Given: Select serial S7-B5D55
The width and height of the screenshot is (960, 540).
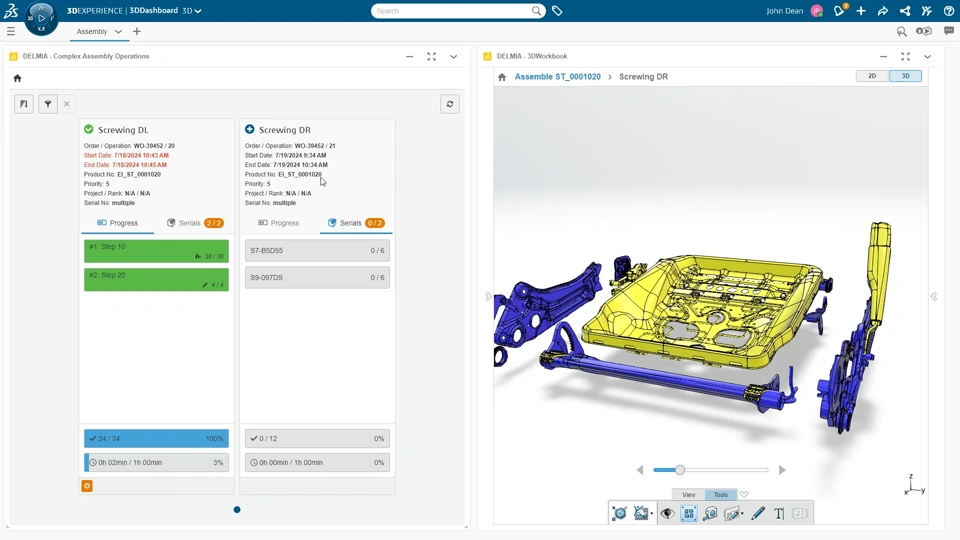Looking at the screenshot, I should pos(317,250).
